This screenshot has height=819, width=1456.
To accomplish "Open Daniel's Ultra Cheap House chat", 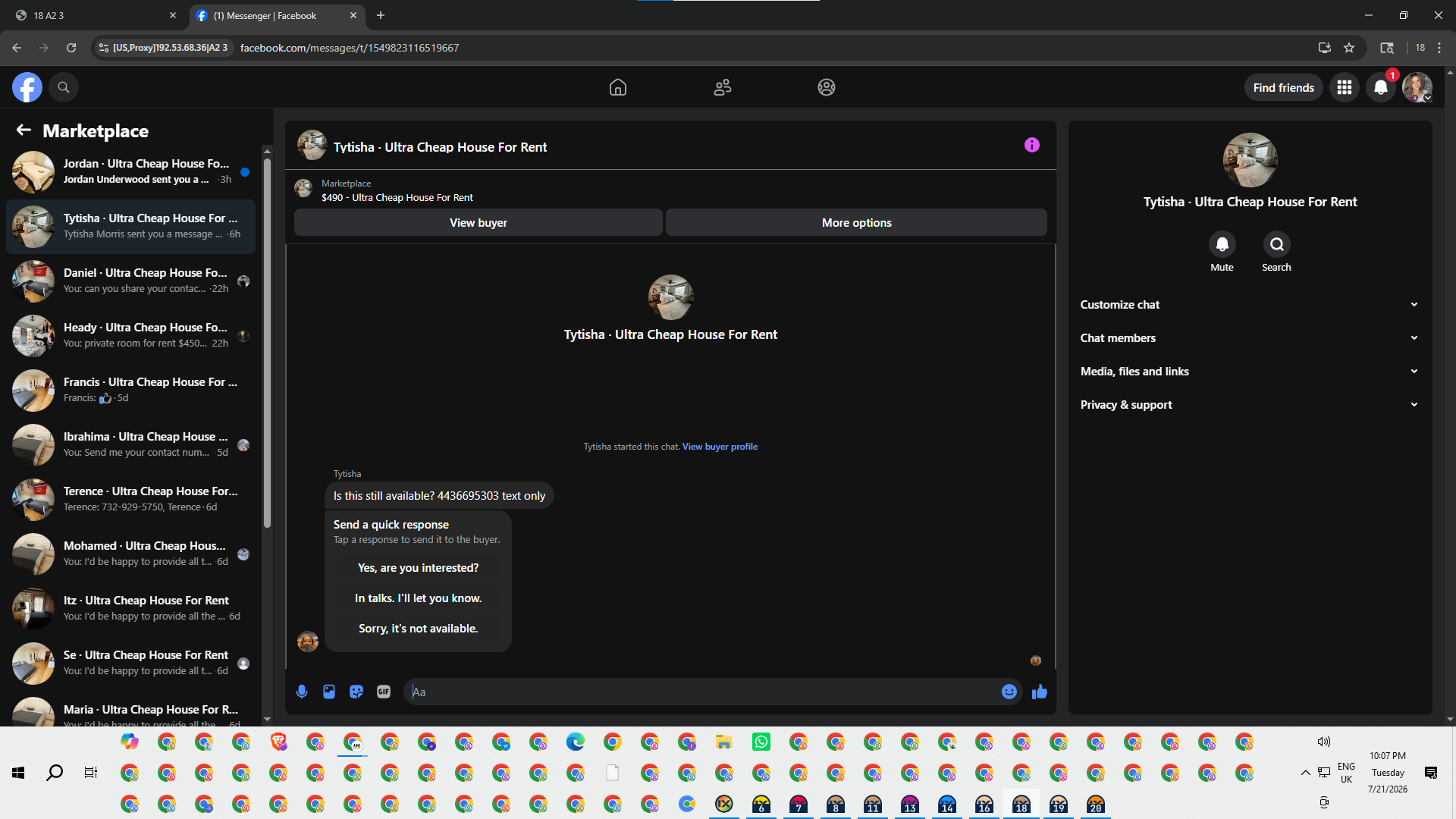I will (130, 281).
